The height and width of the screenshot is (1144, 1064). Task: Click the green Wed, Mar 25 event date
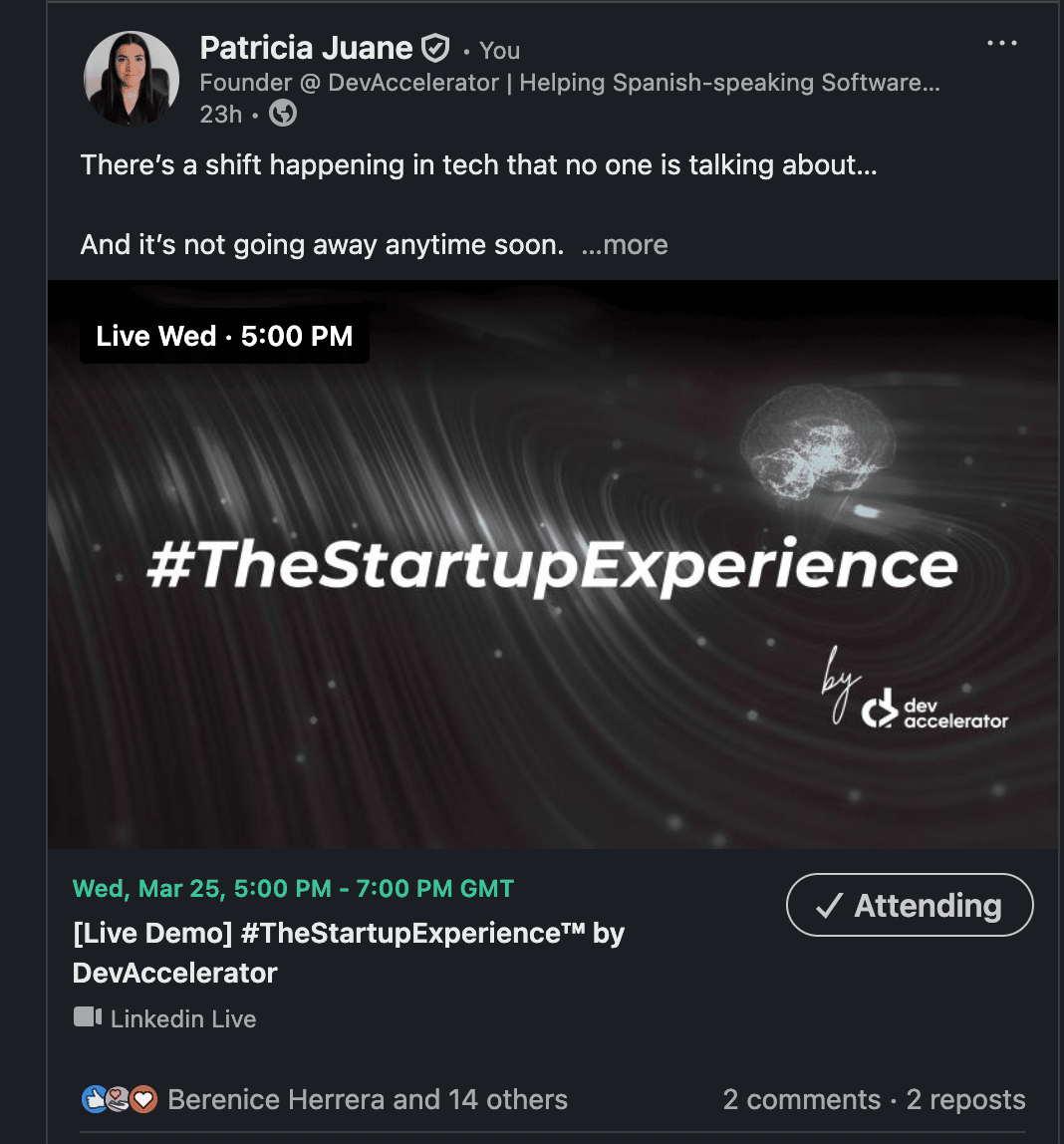(x=293, y=888)
